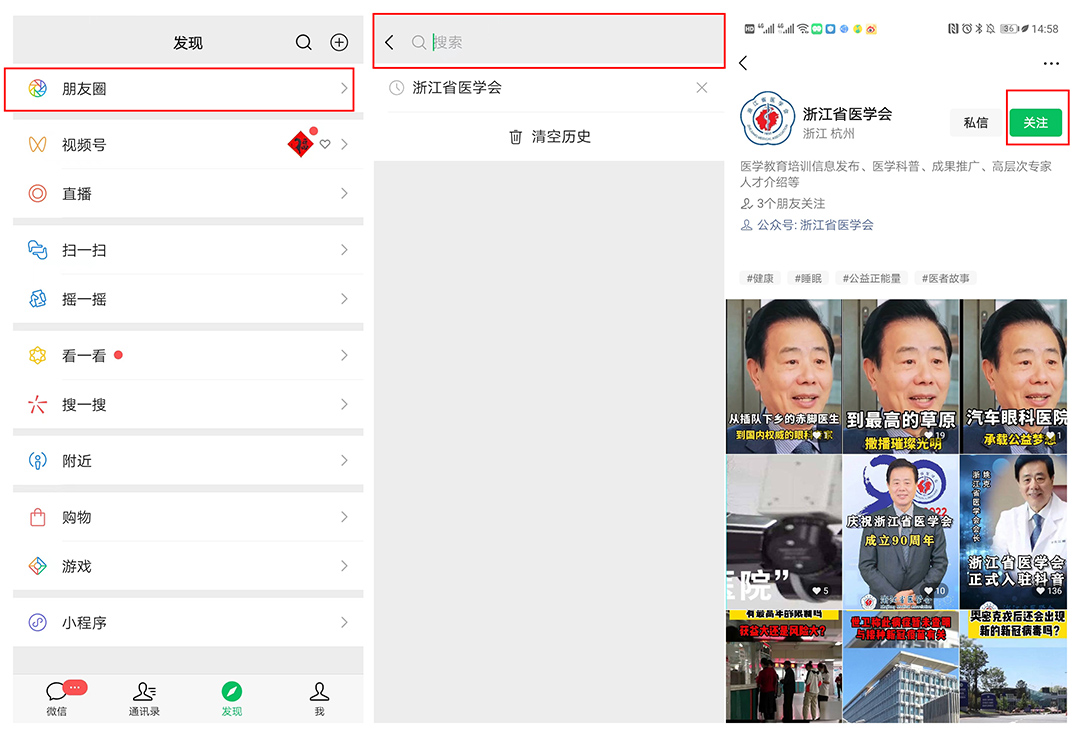Open the 公众号: 浙江省医学会 link
This screenshot has width=1080, height=736.
click(x=807, y=225)
